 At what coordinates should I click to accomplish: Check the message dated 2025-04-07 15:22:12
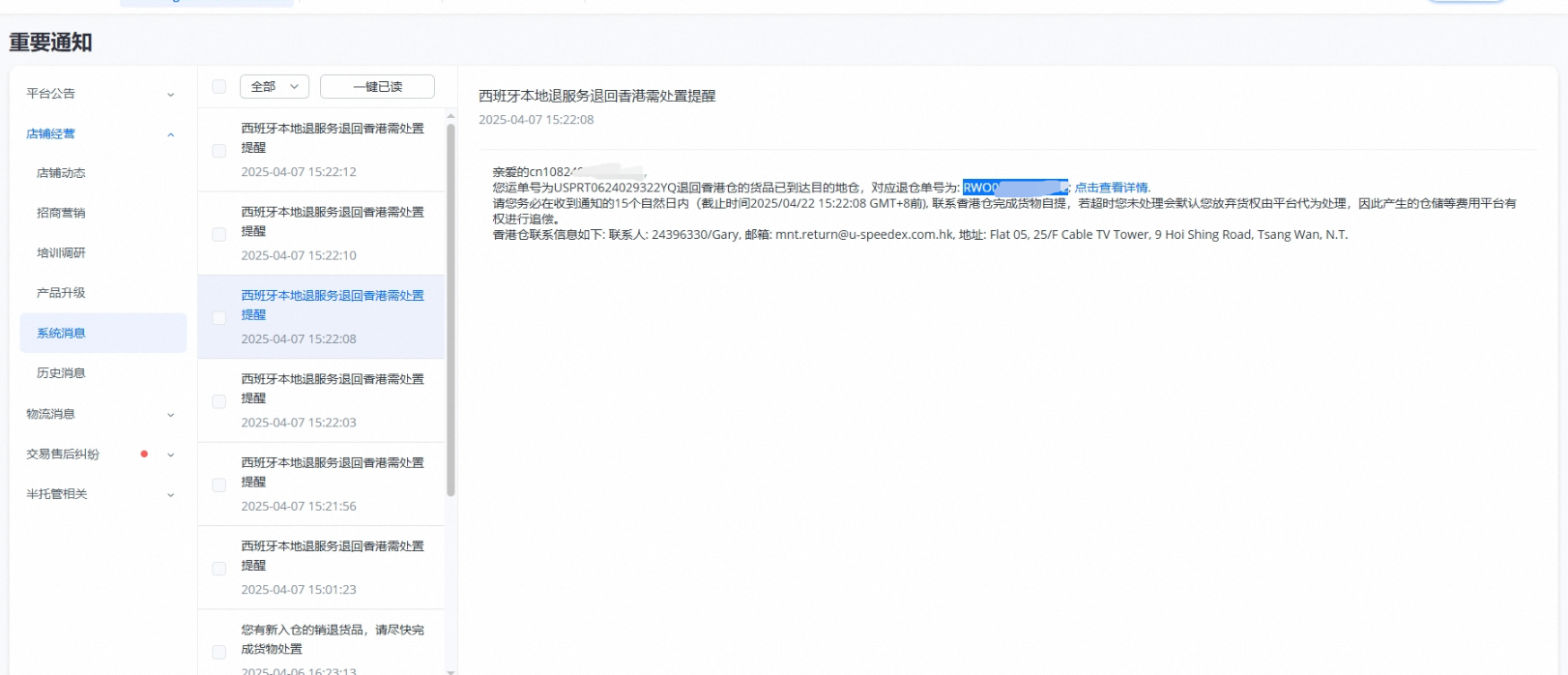pos(219,151)
